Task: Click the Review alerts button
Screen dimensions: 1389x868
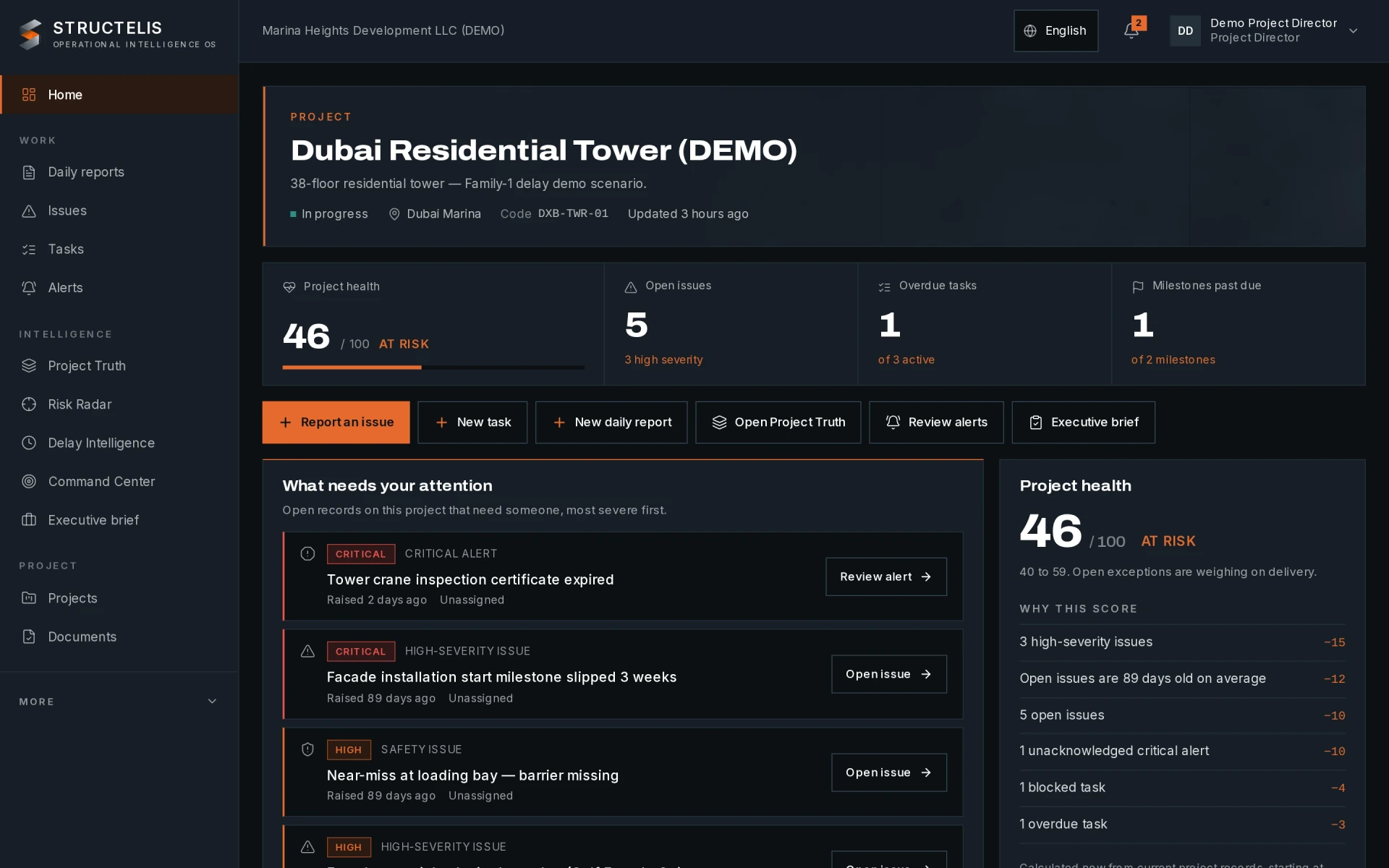Action: click(936, 422)
